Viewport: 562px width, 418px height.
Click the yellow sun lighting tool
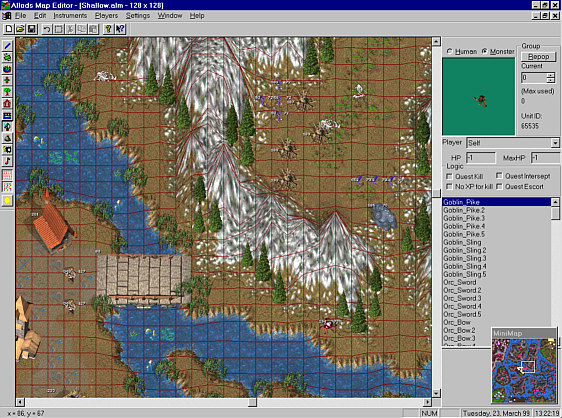tap(7, 200)
